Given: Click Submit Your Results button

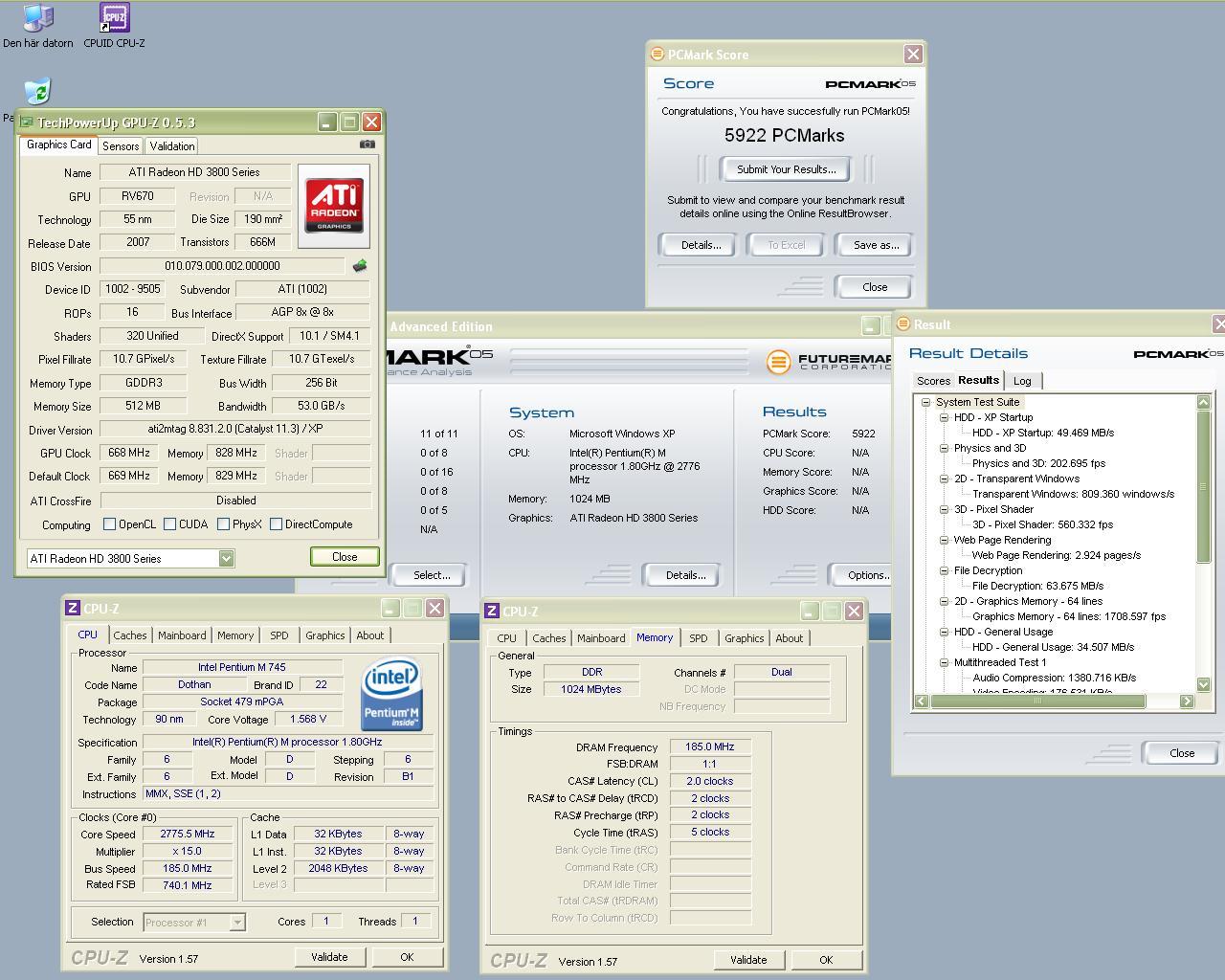Looking at the screenshot, I should pos(786,169).
